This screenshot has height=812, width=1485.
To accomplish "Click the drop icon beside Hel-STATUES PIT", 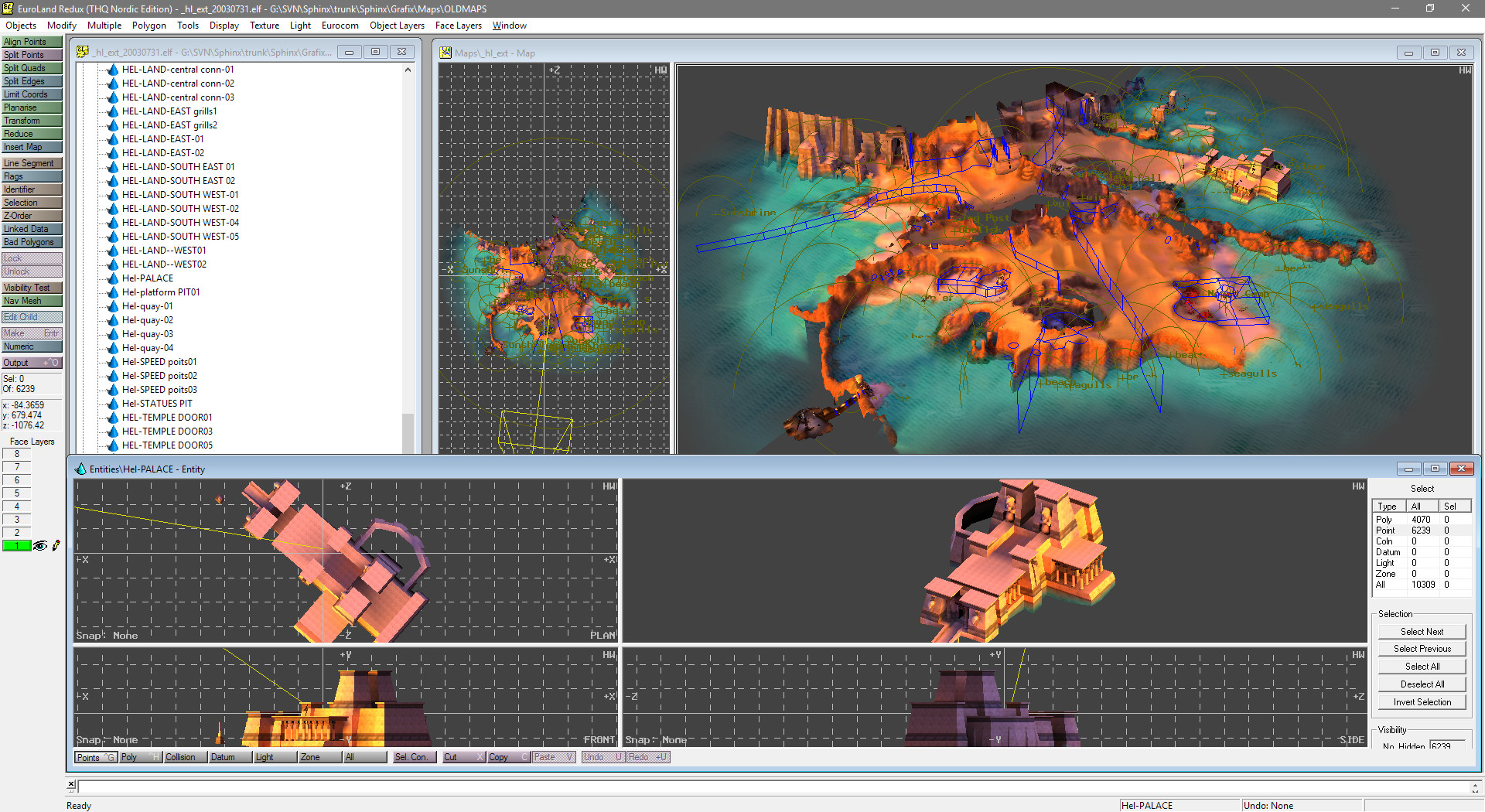I will coord(113,404).
